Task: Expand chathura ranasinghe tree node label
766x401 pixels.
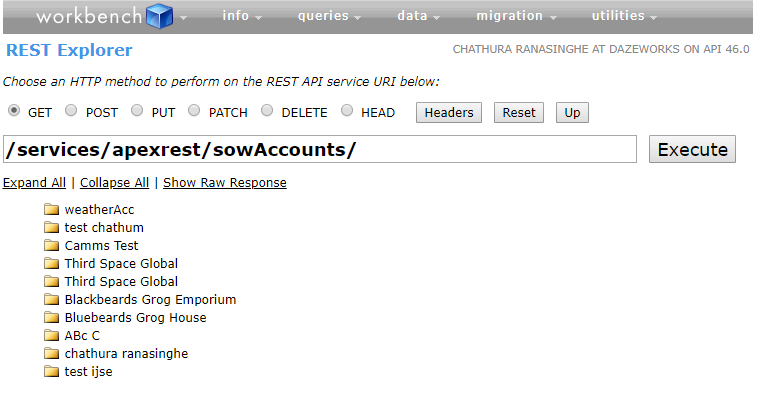Action: 126,354
